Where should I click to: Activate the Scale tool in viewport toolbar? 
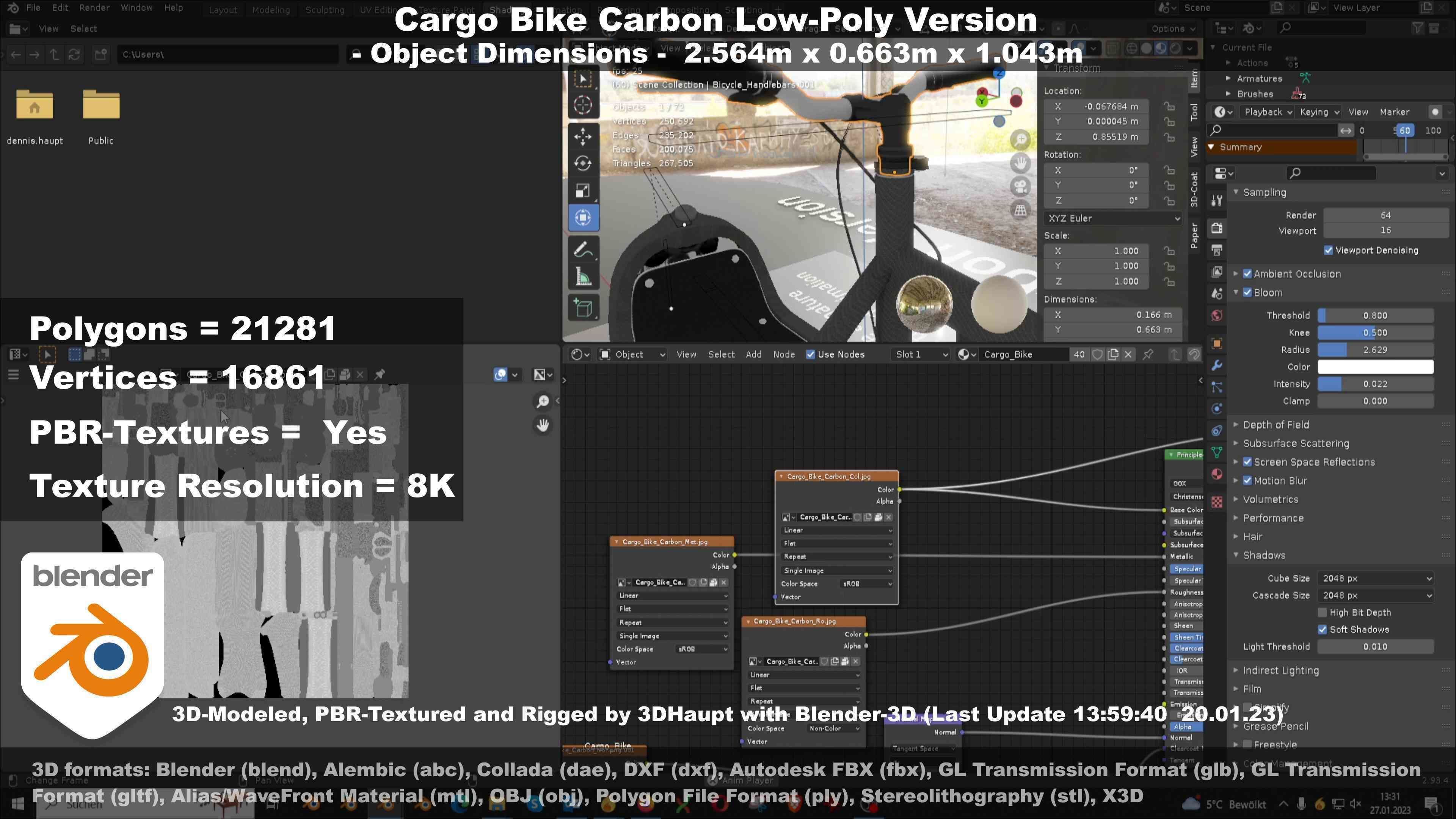click(583, 190)
